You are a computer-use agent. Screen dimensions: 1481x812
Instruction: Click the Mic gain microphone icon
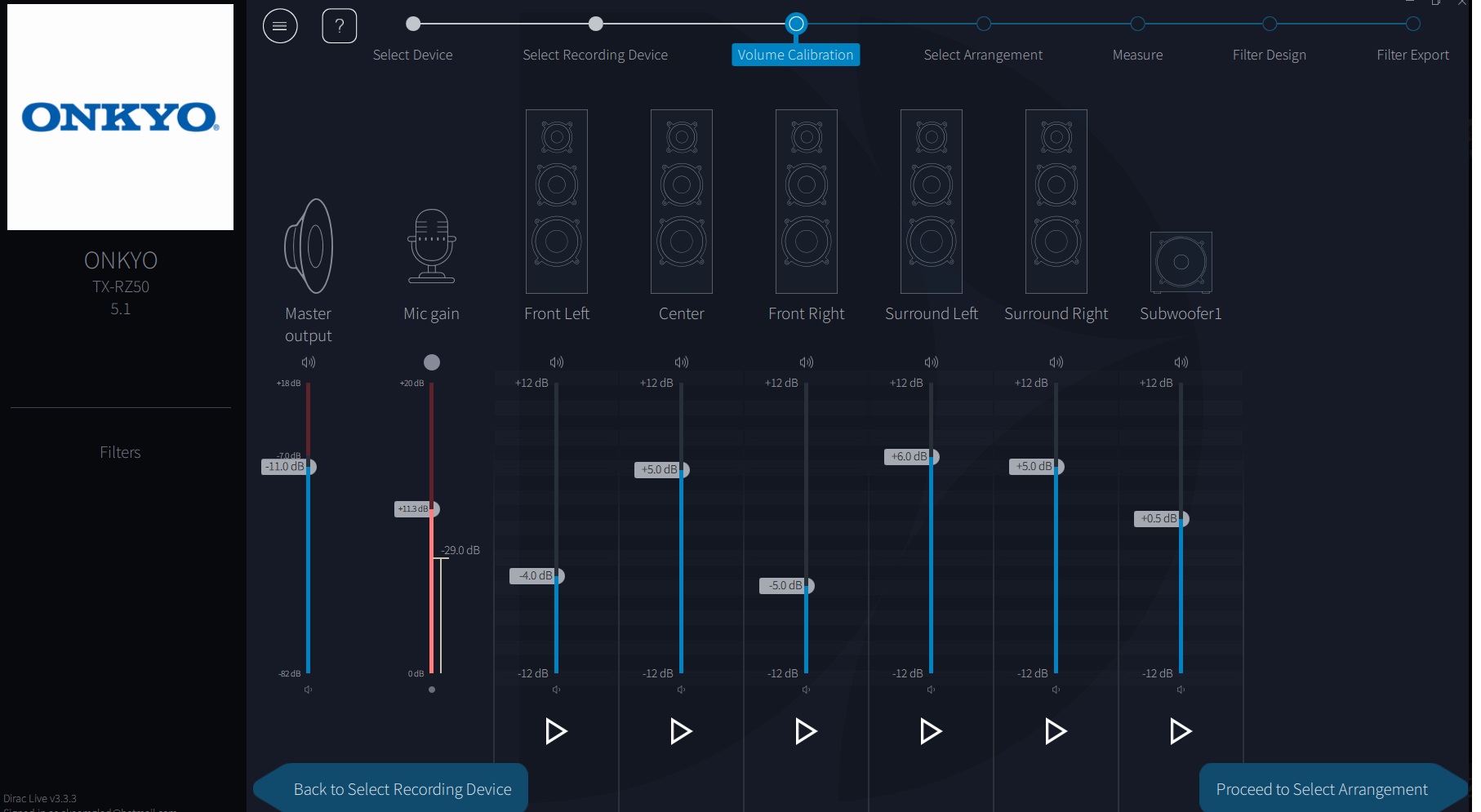431,246
